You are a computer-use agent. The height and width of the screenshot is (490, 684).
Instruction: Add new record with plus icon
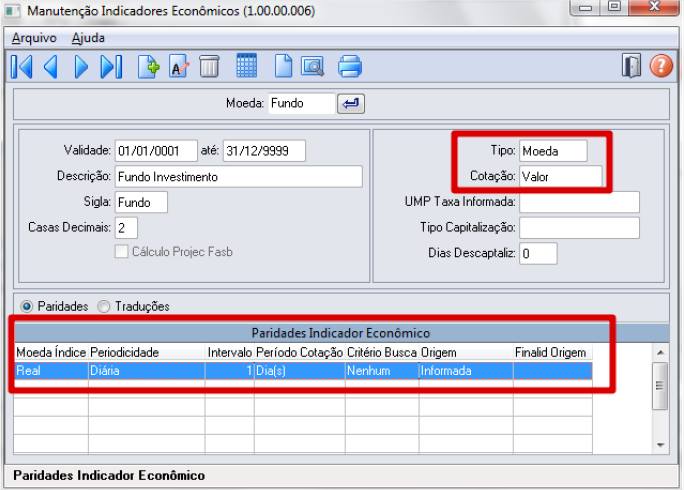148,67
